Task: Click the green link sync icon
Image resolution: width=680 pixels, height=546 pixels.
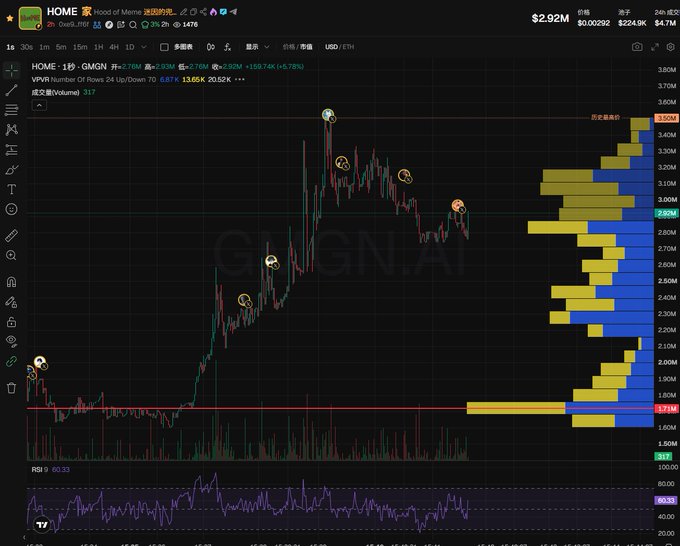Action: pos(12,362)
